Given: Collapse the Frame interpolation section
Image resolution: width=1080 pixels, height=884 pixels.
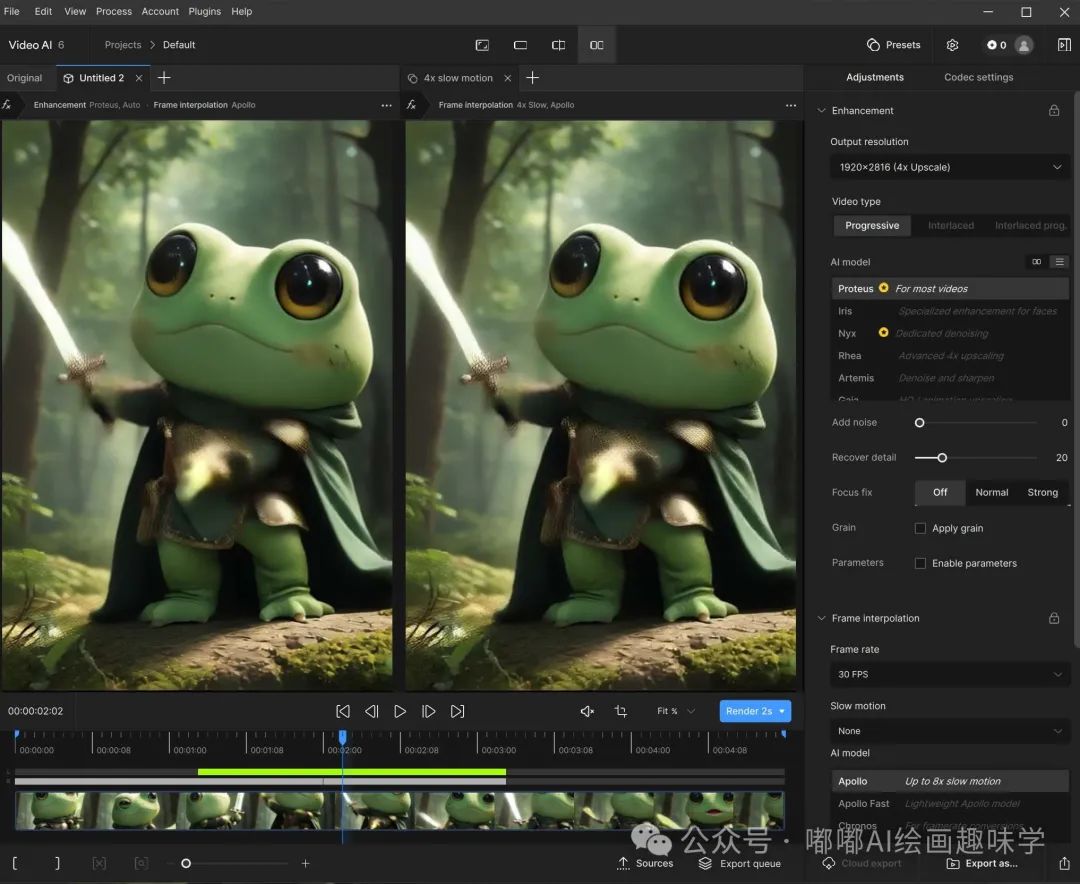Looking at the screenshot, I should [x=821, y=618].
